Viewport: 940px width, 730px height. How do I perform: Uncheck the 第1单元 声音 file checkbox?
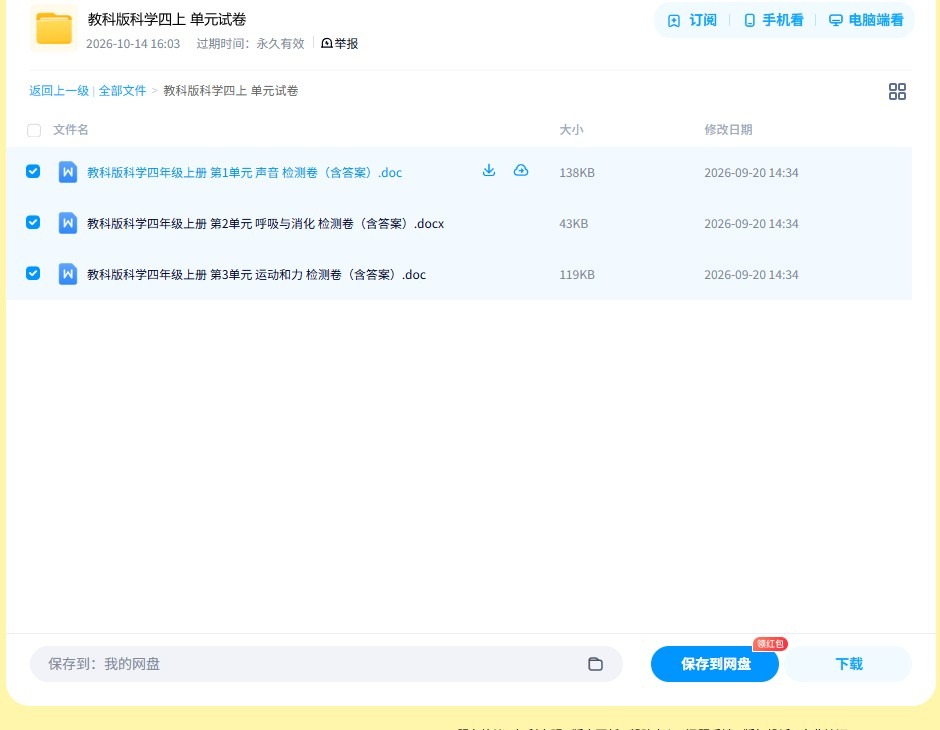coord(33,171)
